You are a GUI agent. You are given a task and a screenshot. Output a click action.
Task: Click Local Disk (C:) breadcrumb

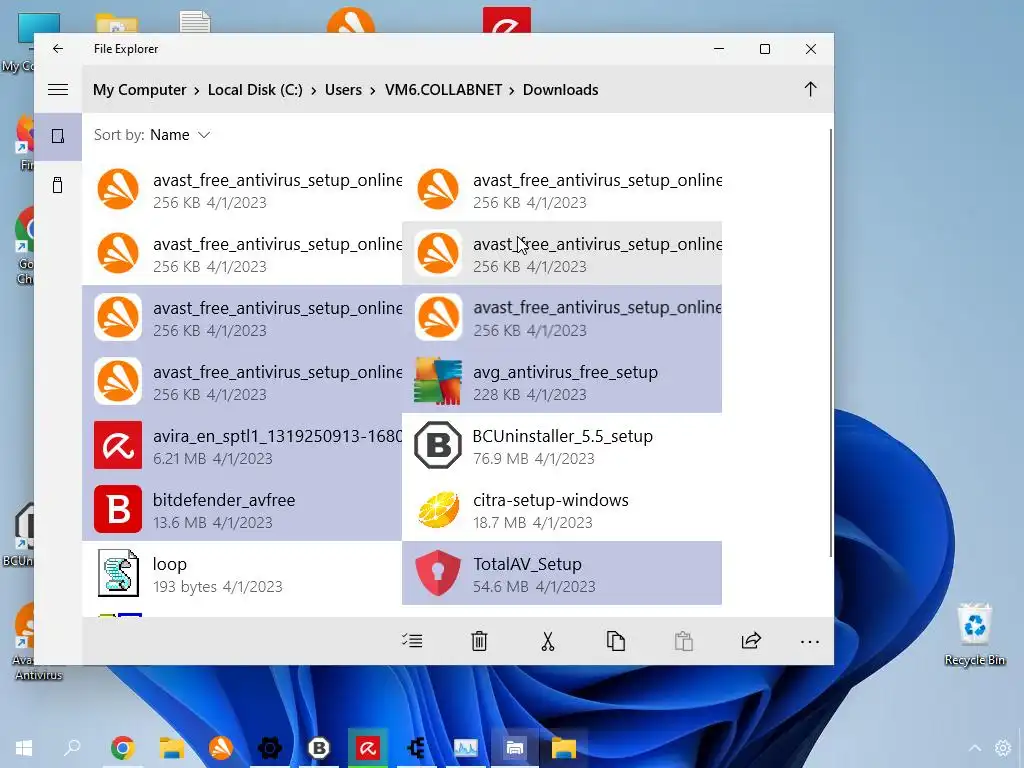pyautogui.click(x=255, y=90)
